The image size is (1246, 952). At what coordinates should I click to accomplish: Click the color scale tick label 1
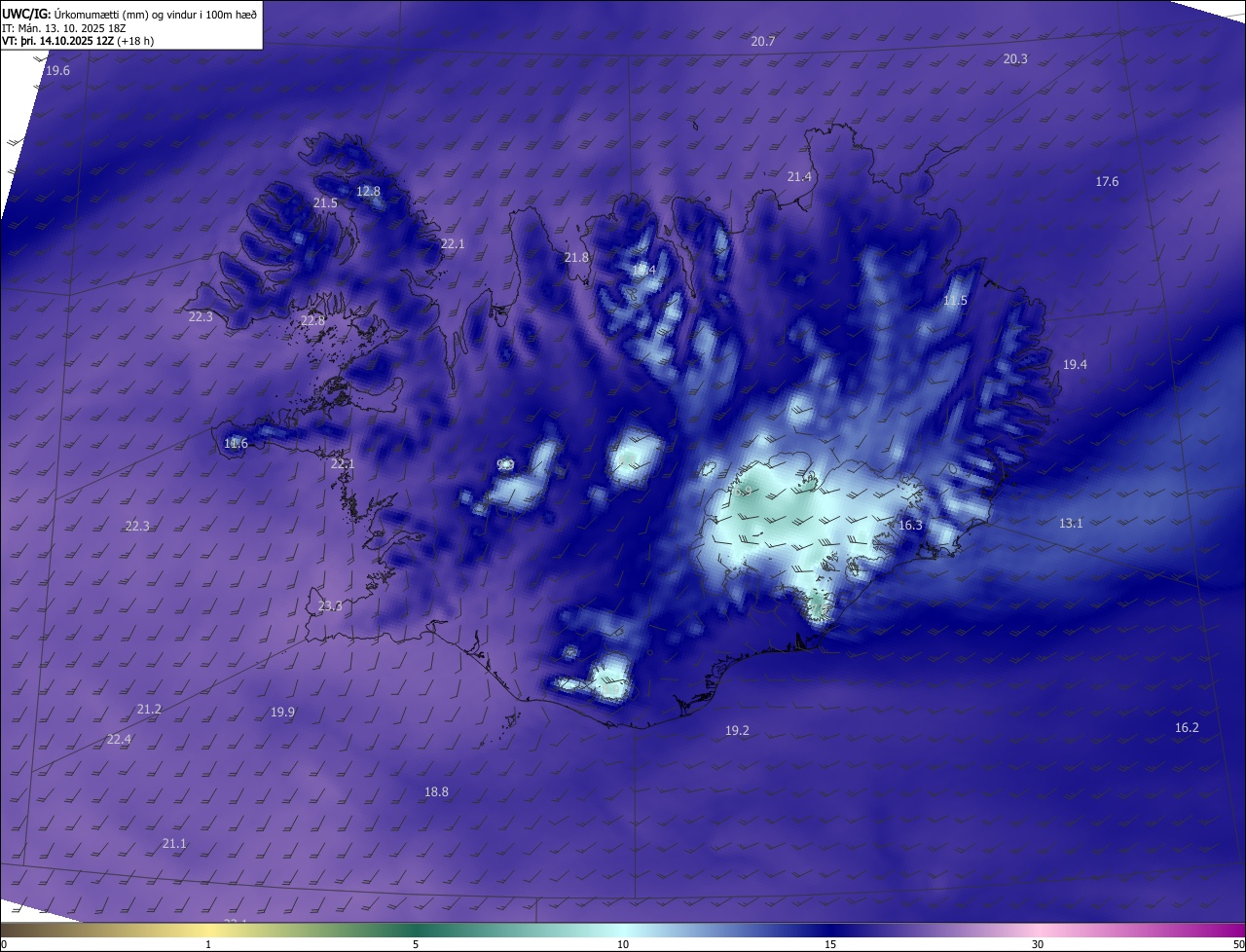click(209, 944)
